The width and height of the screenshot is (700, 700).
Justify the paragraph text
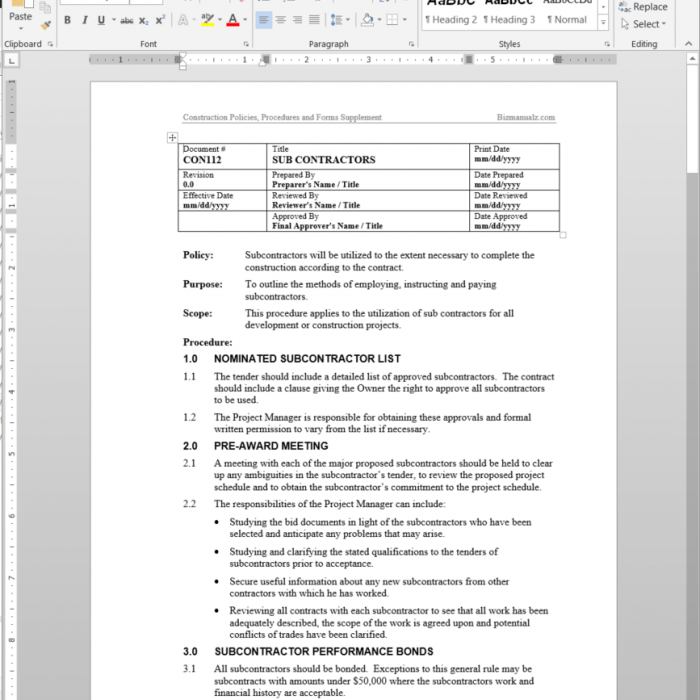314,20
